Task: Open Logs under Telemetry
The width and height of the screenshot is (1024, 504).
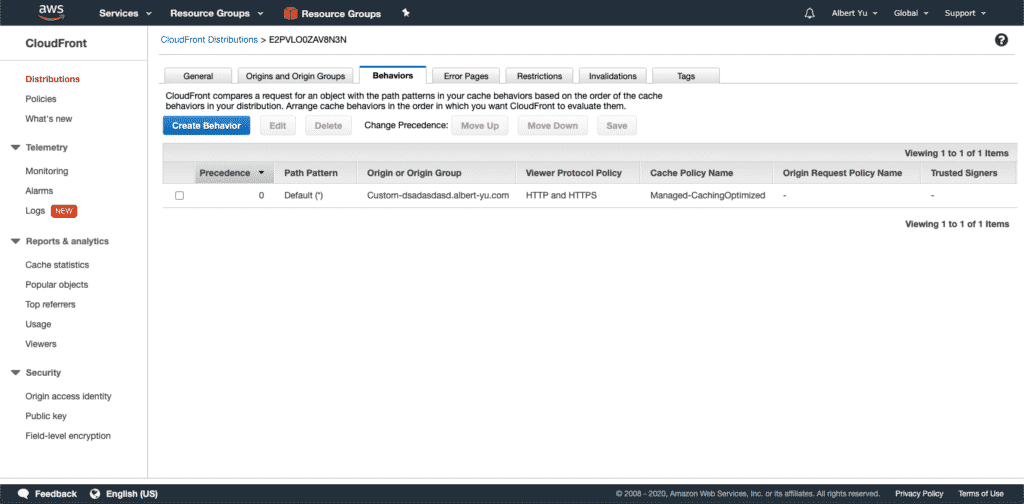Action: (x=35, y=211)
